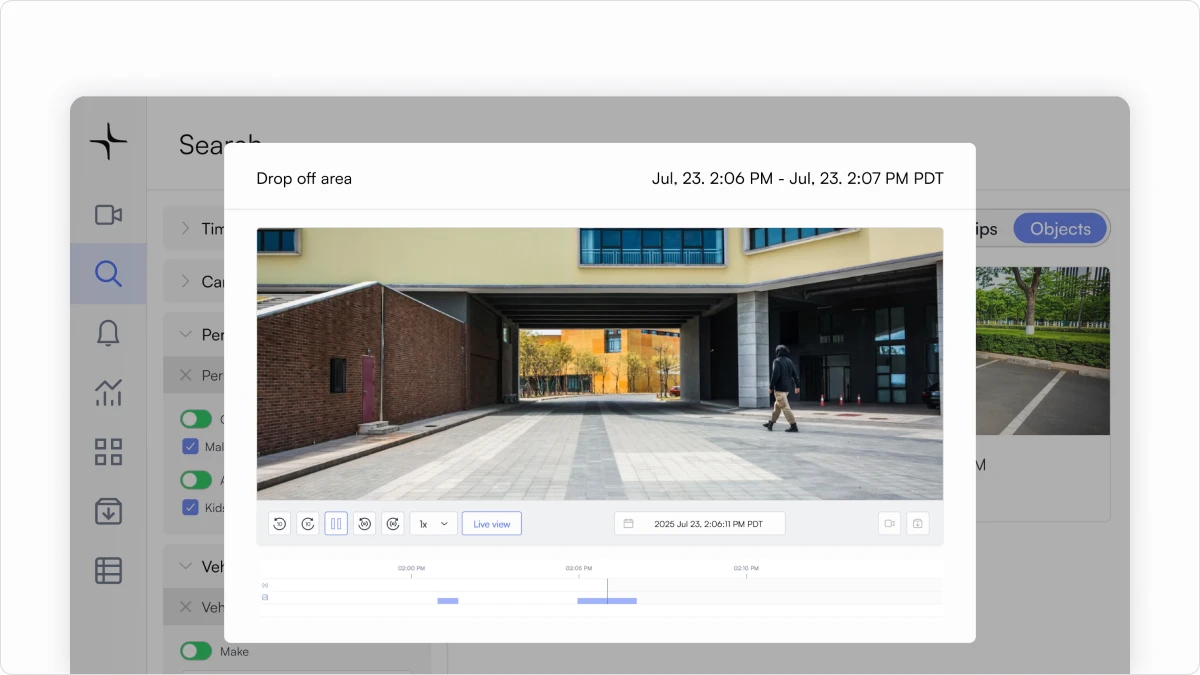The height and width of the screenshot is (675, 1200).
Task: Click the Live view button
Action: point(492,523)
